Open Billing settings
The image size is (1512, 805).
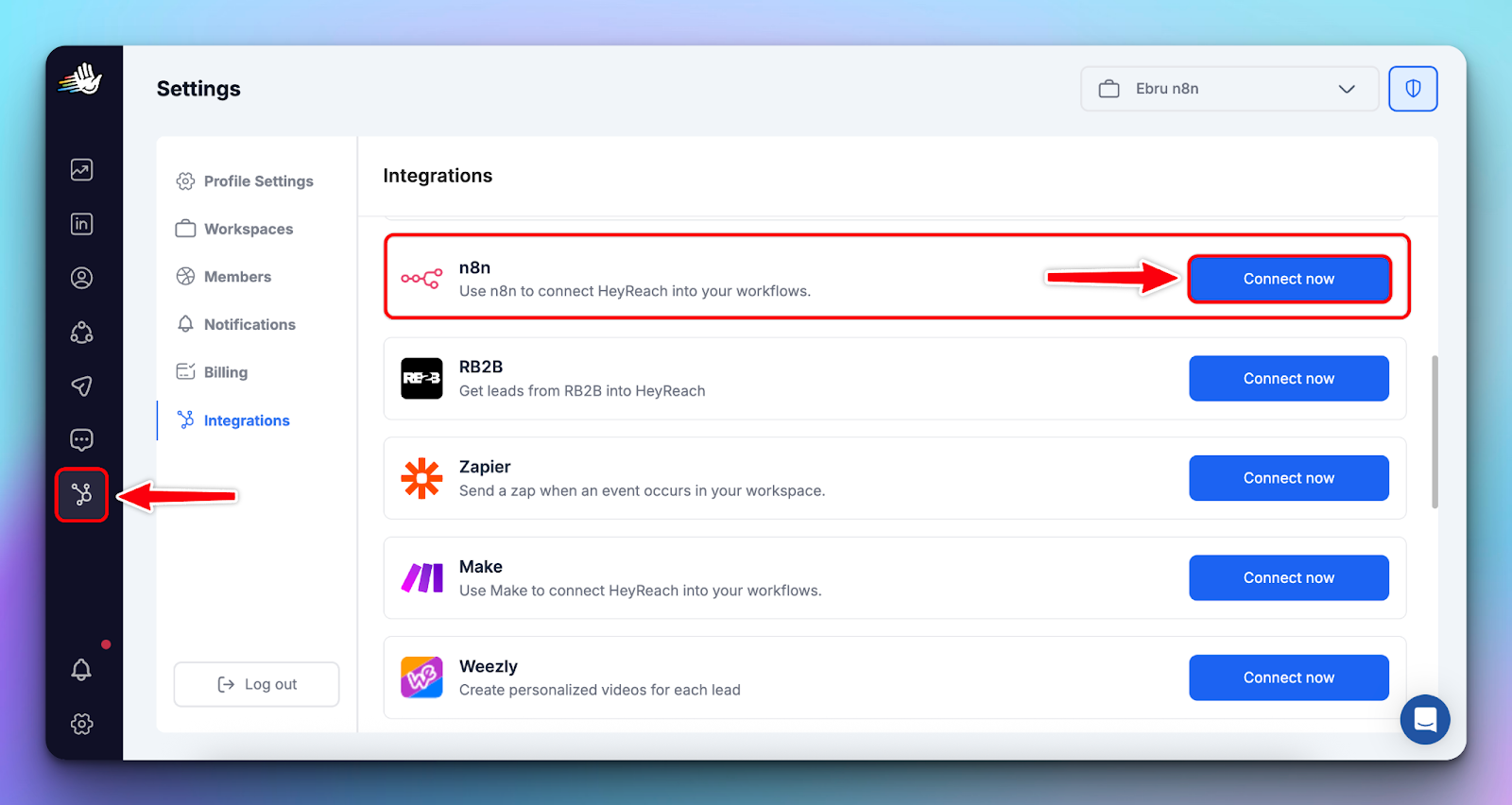212,372
